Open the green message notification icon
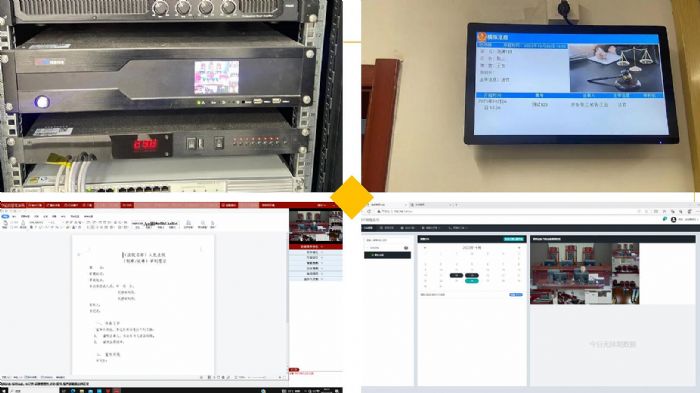Viewport: 700px width, 393px height. (665, 219)
